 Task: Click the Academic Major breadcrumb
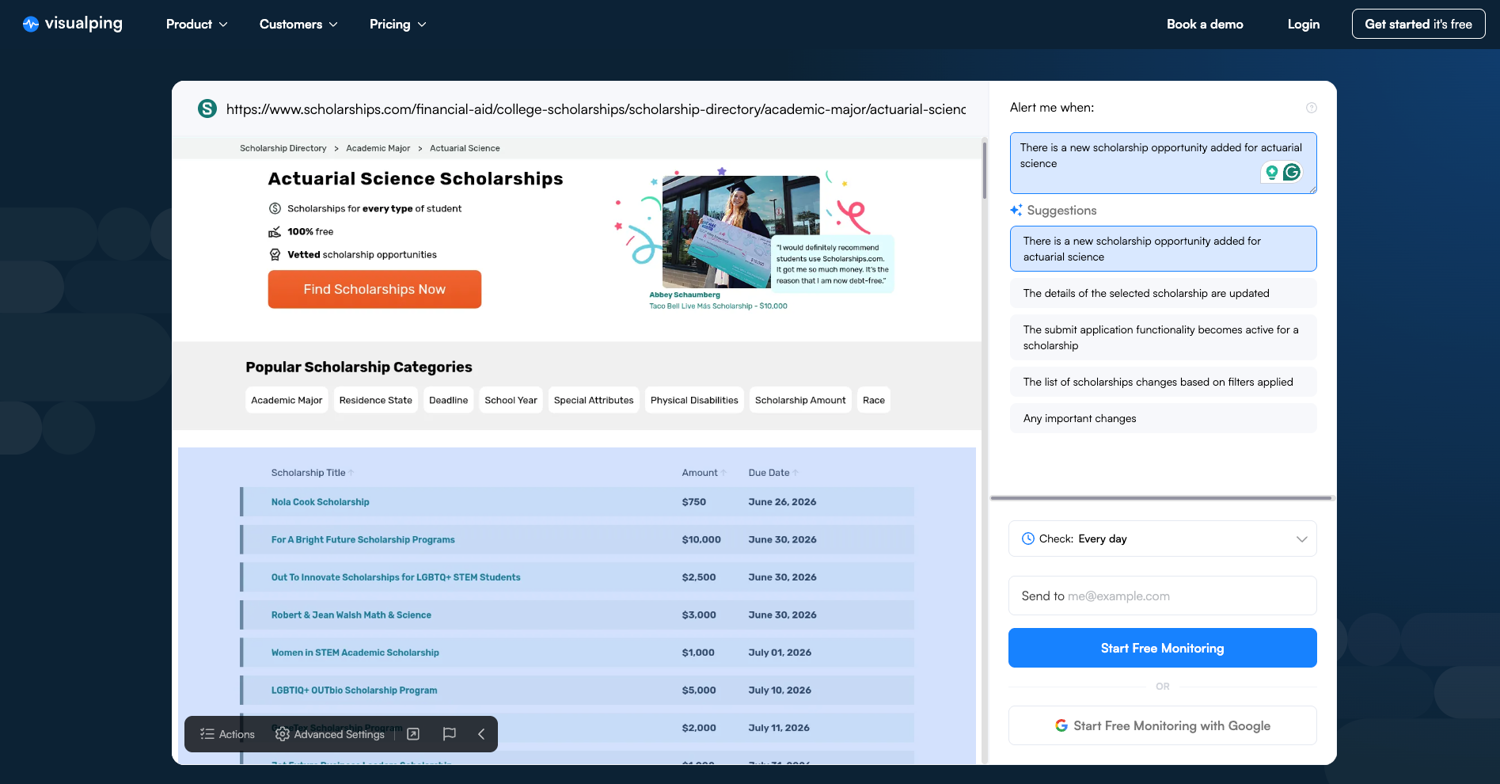[378, 148]
